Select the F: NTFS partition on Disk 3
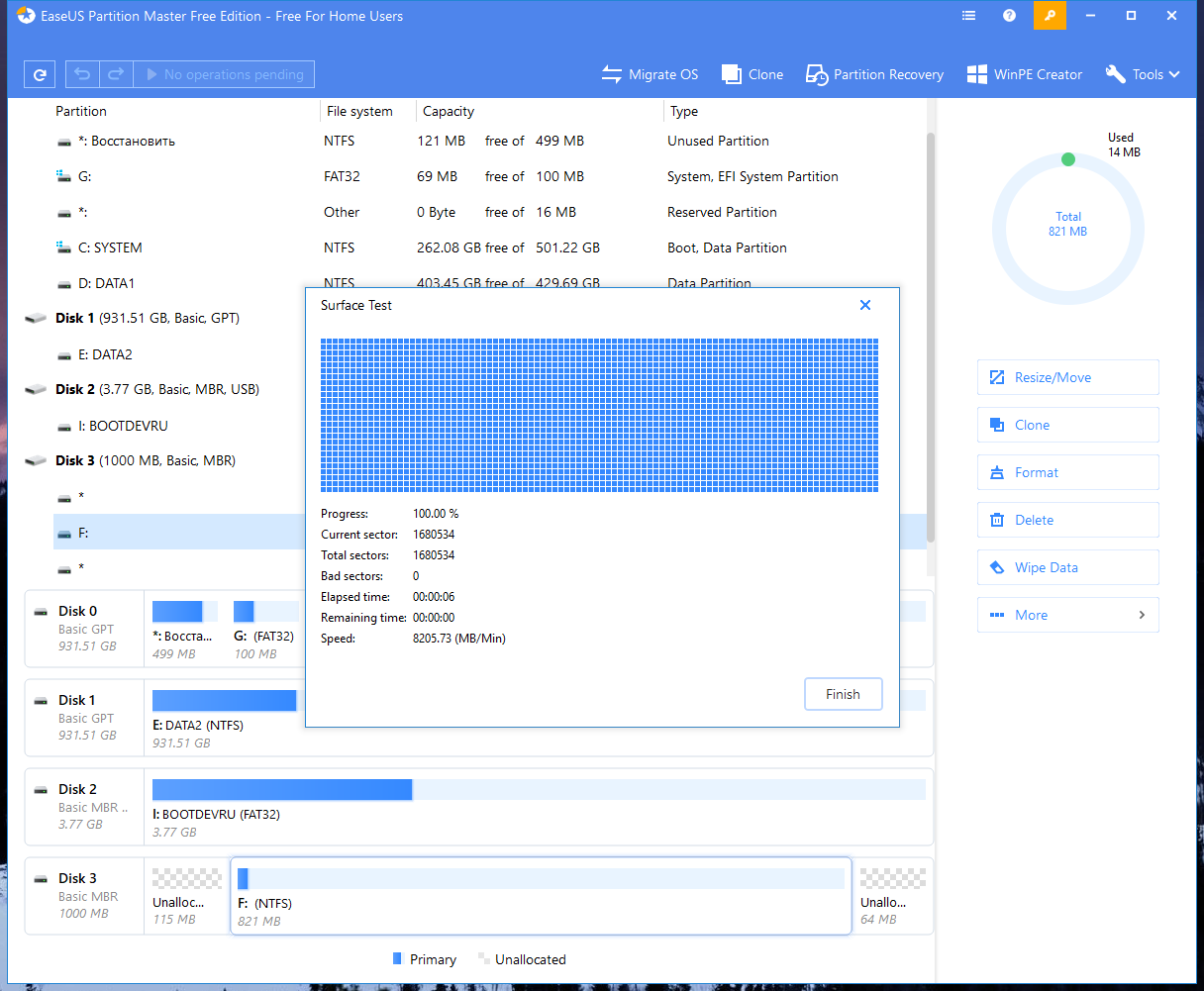Viewport: 1204px width, 991px height. click(541, 896)
